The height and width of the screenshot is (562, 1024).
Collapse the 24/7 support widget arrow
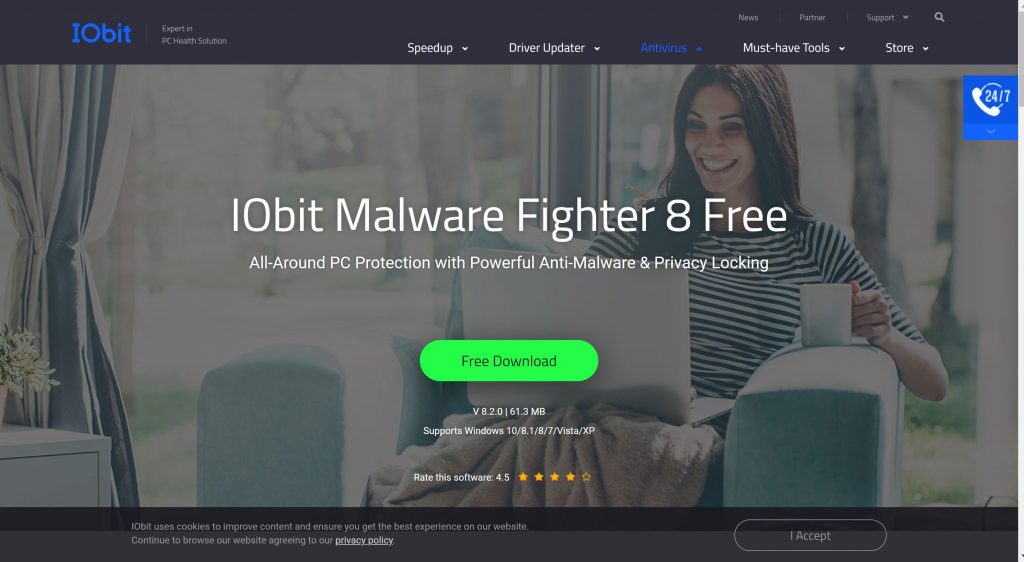coord(990,132)
